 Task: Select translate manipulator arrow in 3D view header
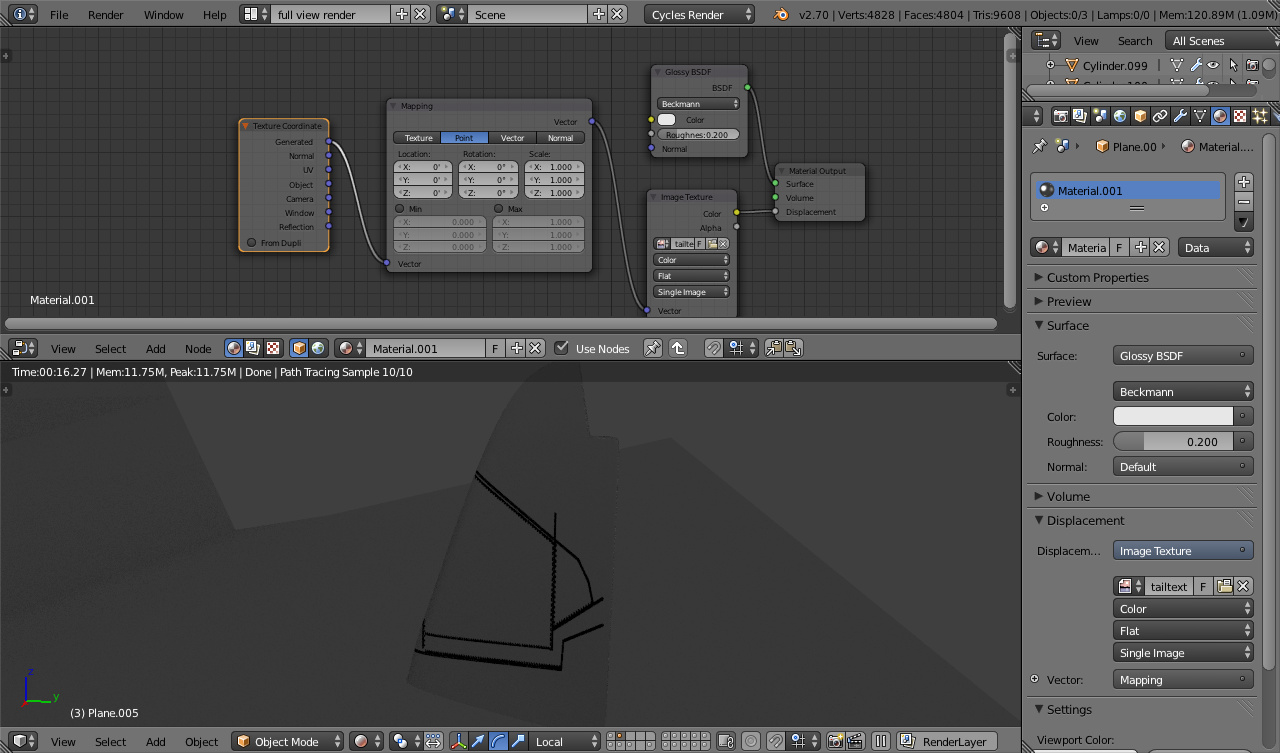[x=478, y=741]
